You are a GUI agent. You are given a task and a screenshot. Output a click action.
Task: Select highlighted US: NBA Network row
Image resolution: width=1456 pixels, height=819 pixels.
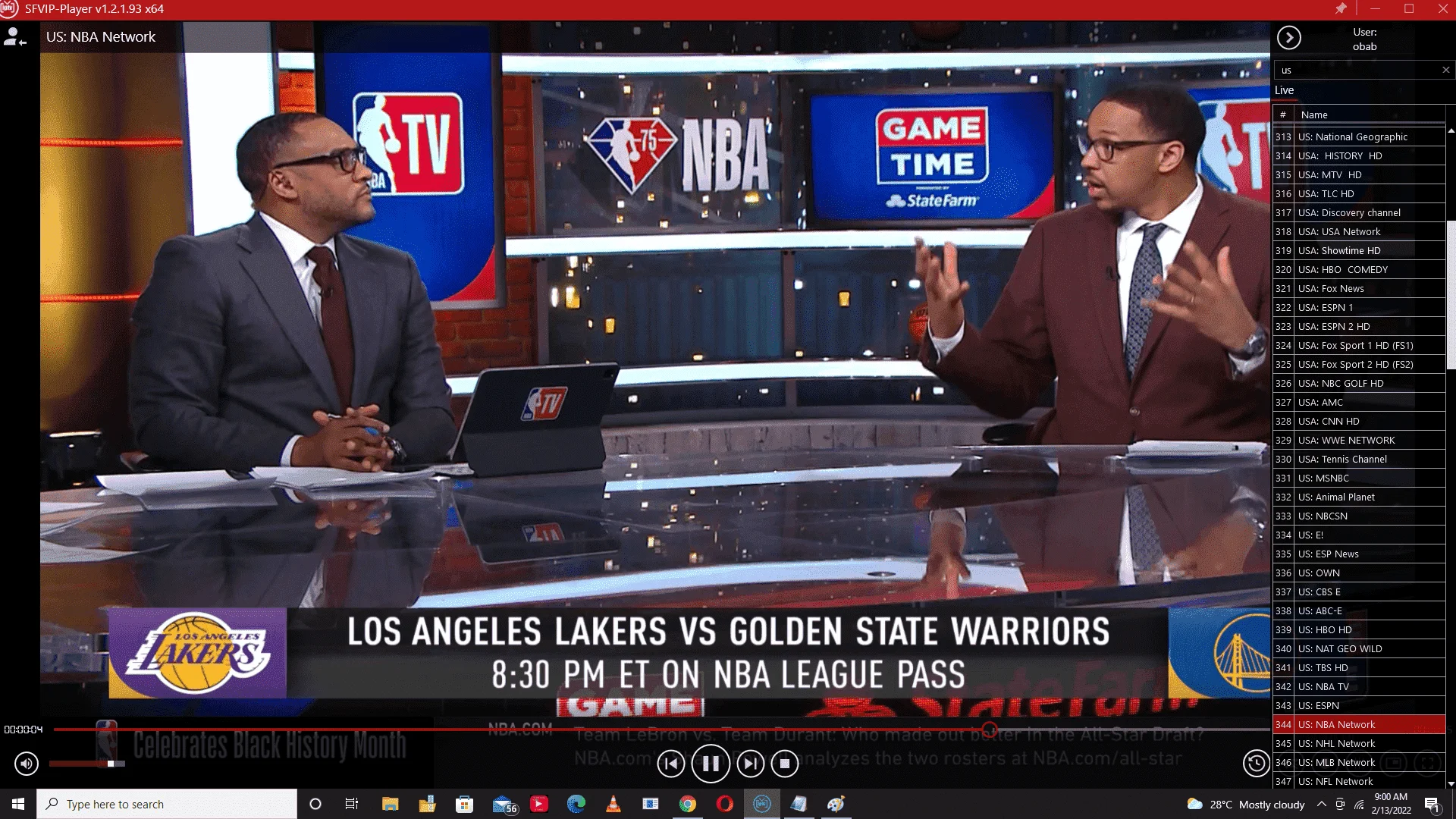(x=1359, y=724)
